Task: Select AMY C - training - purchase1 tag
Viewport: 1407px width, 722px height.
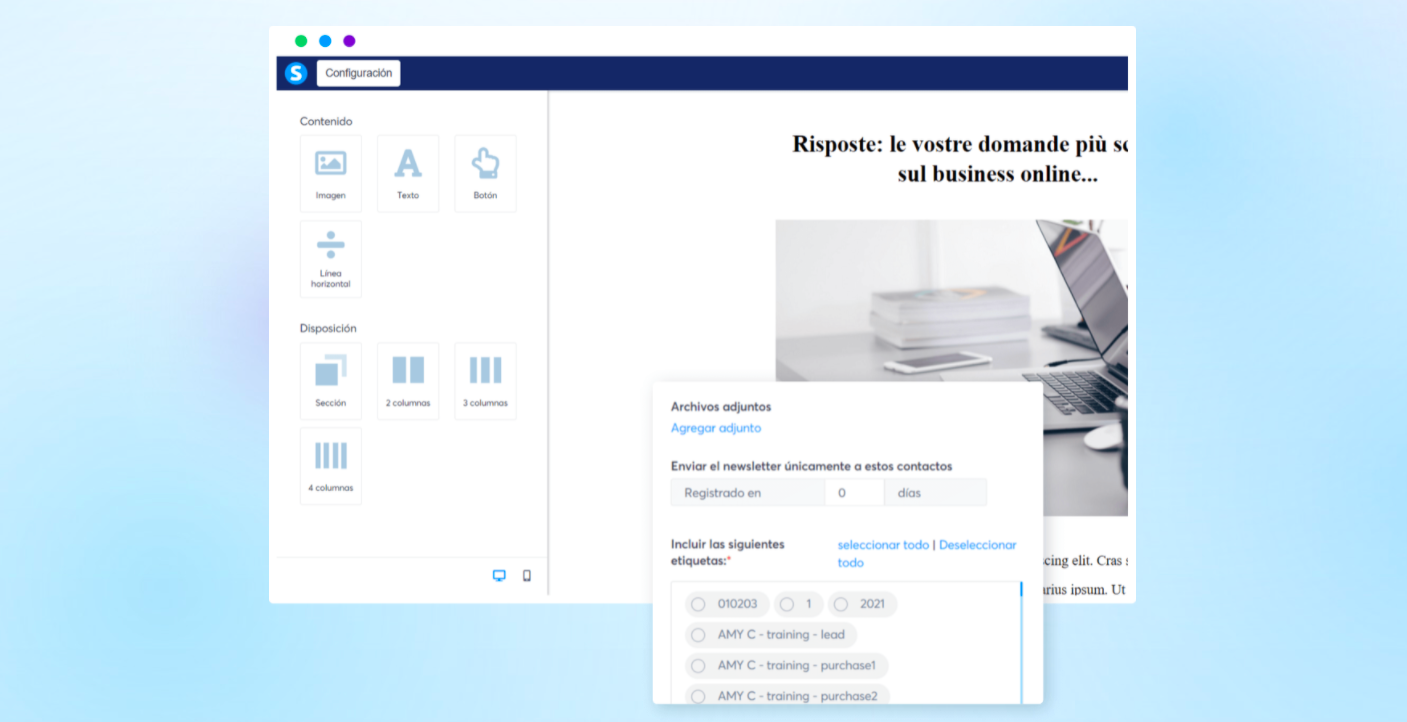Action: (x=698, y=665)
